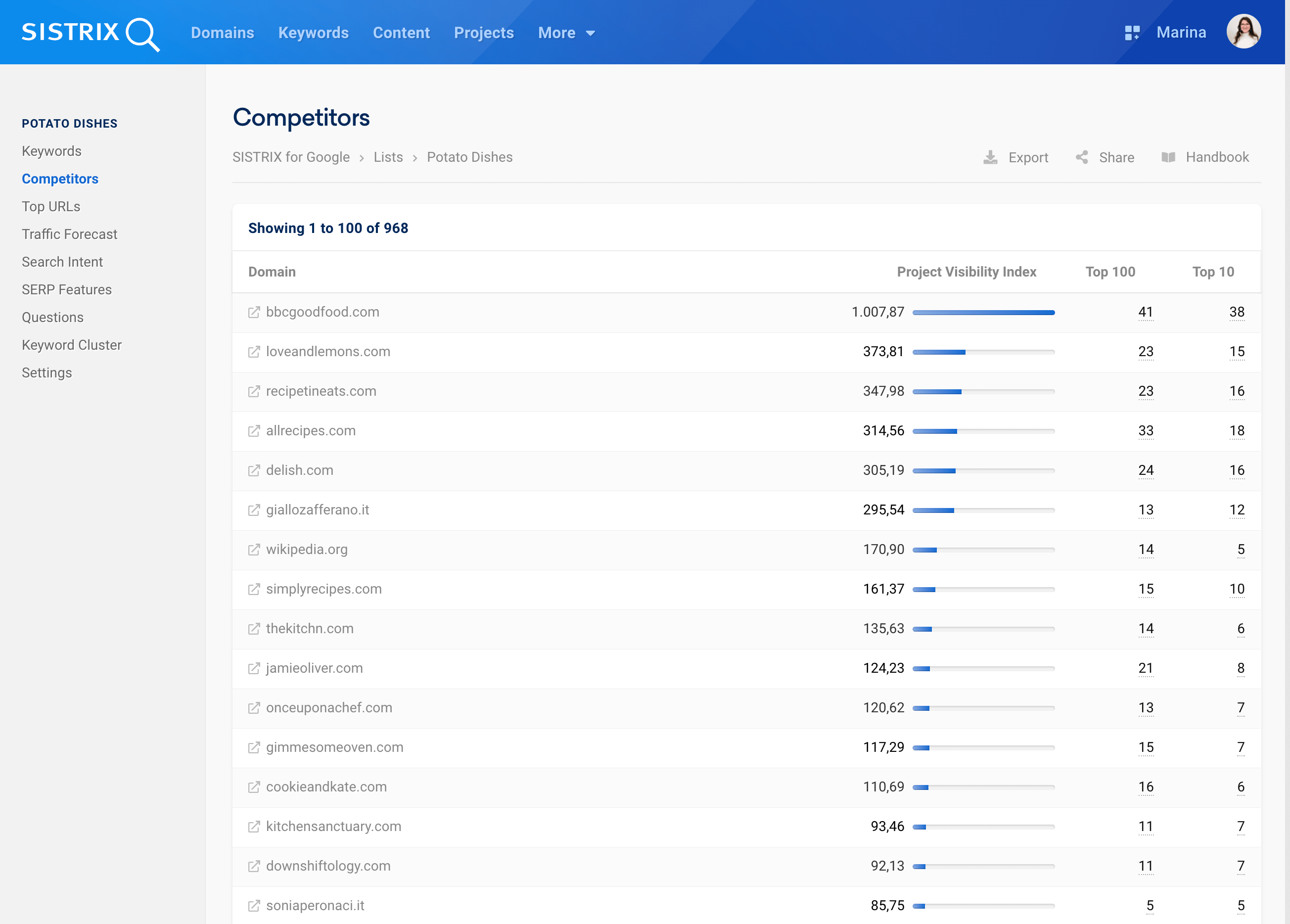The width and height of the screenshot is (1290, 924).
Task: Click the SISTRIX for Google breadcrumb
Action: click(x=291, y=158)
